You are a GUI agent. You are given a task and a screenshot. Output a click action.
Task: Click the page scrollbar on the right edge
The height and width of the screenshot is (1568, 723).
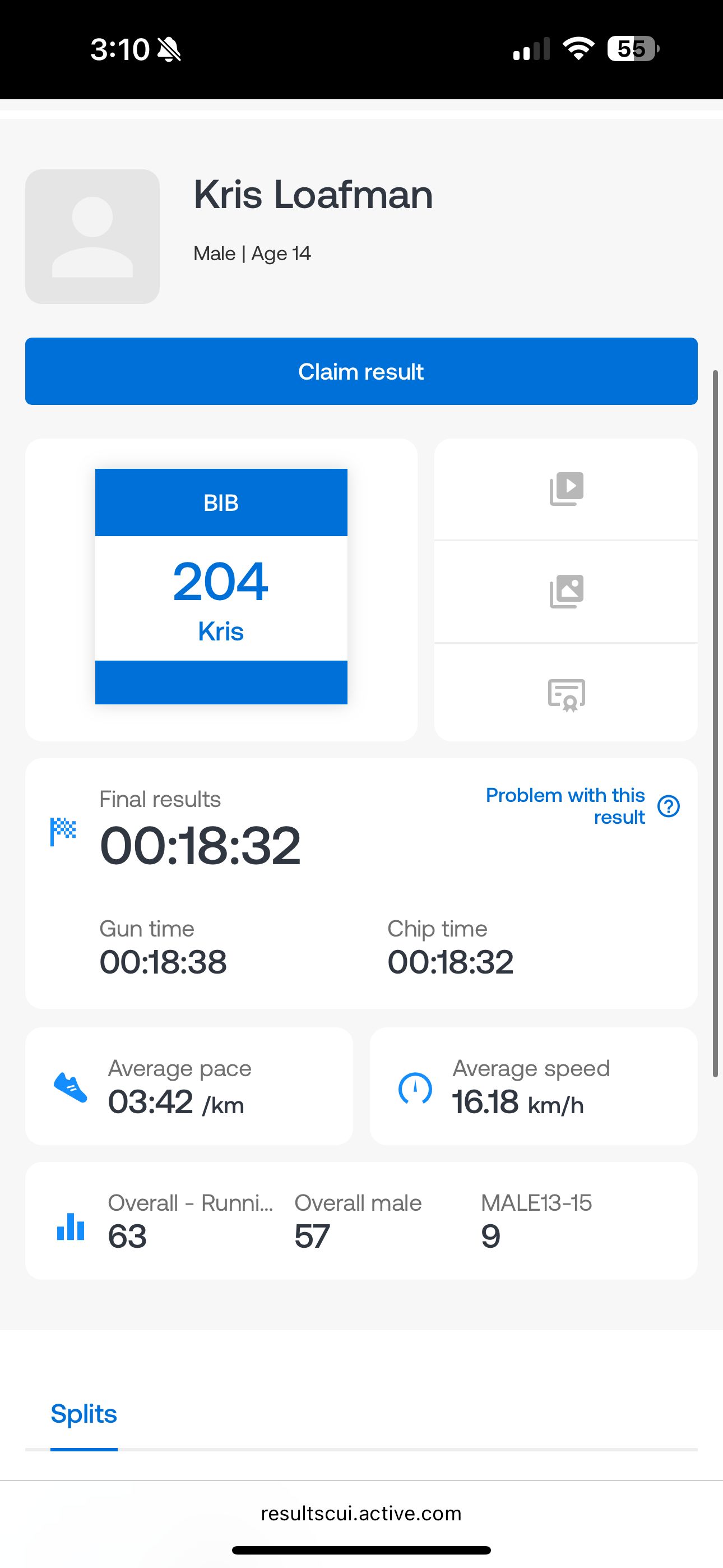(x=716, y=724)
